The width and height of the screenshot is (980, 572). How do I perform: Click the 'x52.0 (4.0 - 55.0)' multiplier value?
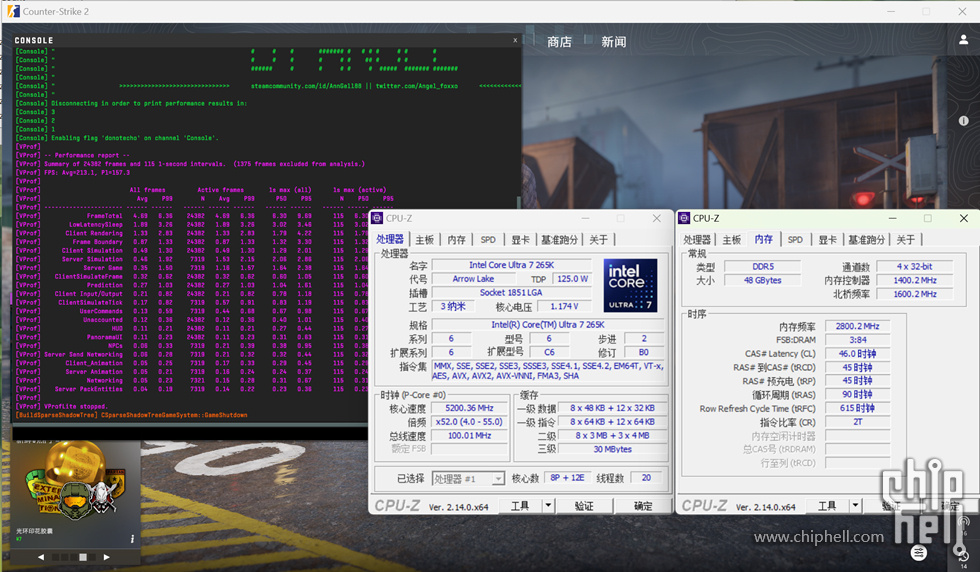(x=469, y=421)
